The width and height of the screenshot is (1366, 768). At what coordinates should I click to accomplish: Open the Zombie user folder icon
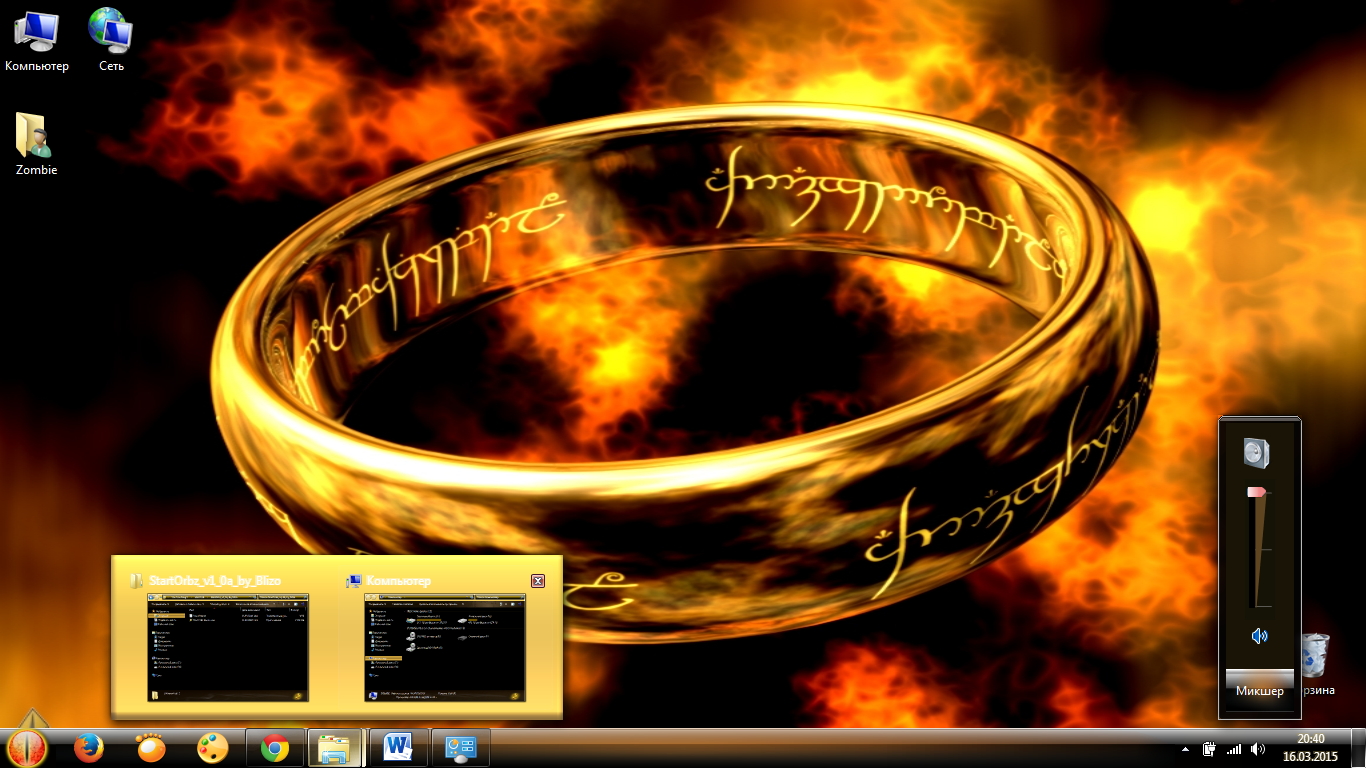pyautogui.click(x=36, y=143)
